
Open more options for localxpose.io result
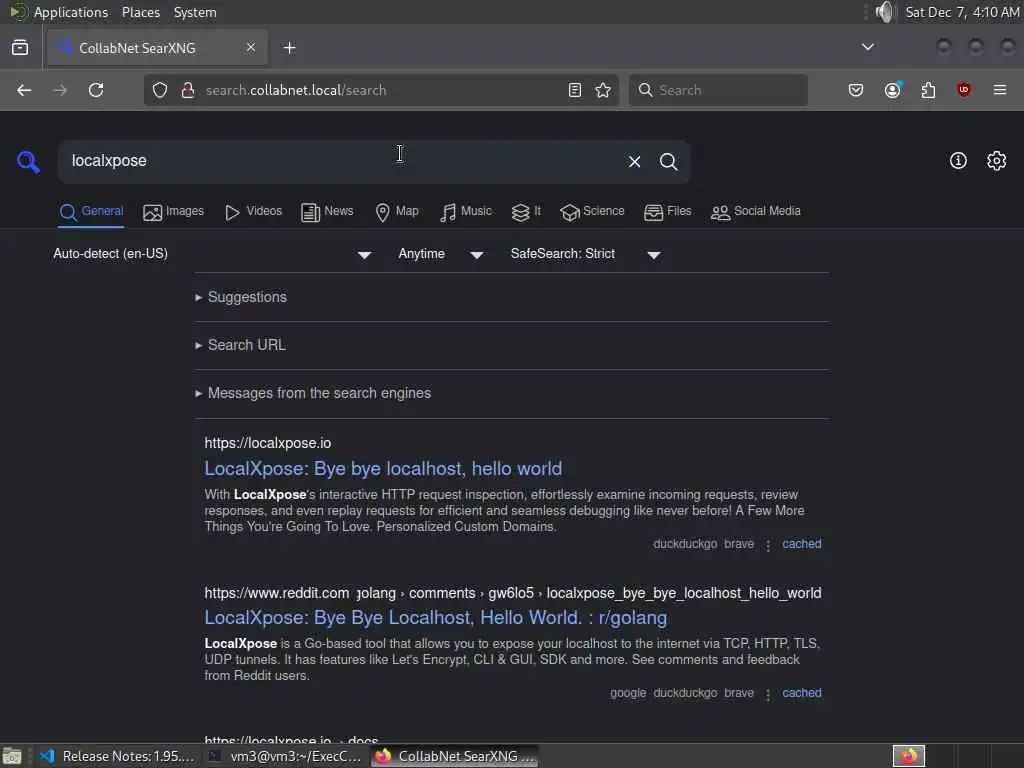tap(768, 545)
